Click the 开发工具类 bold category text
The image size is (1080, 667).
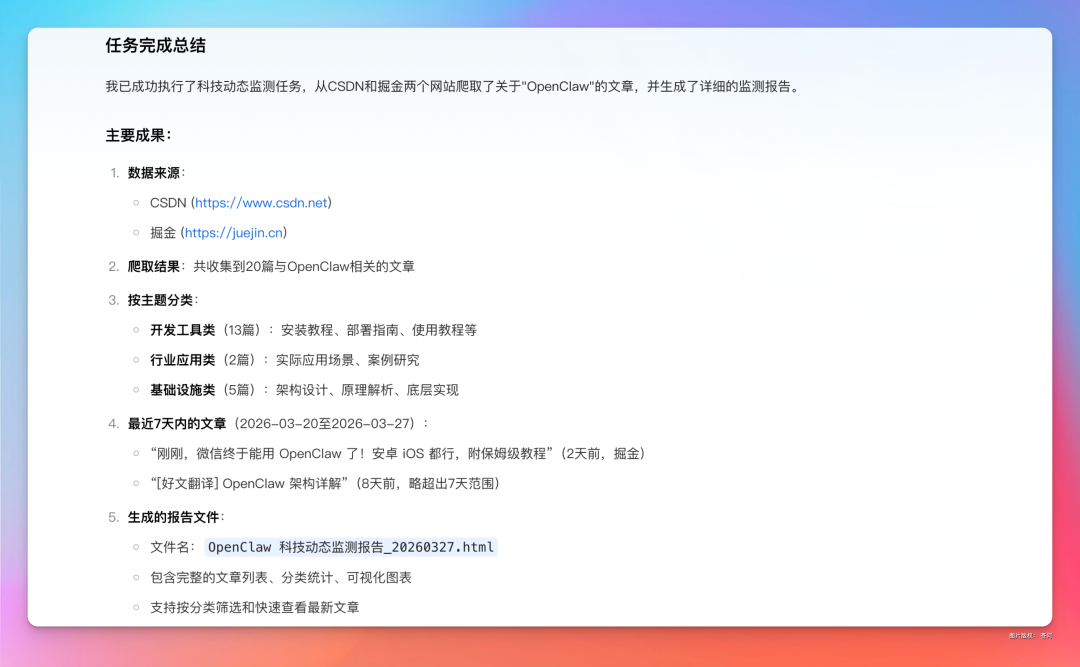pyautogui.click(x=182, y=330)
